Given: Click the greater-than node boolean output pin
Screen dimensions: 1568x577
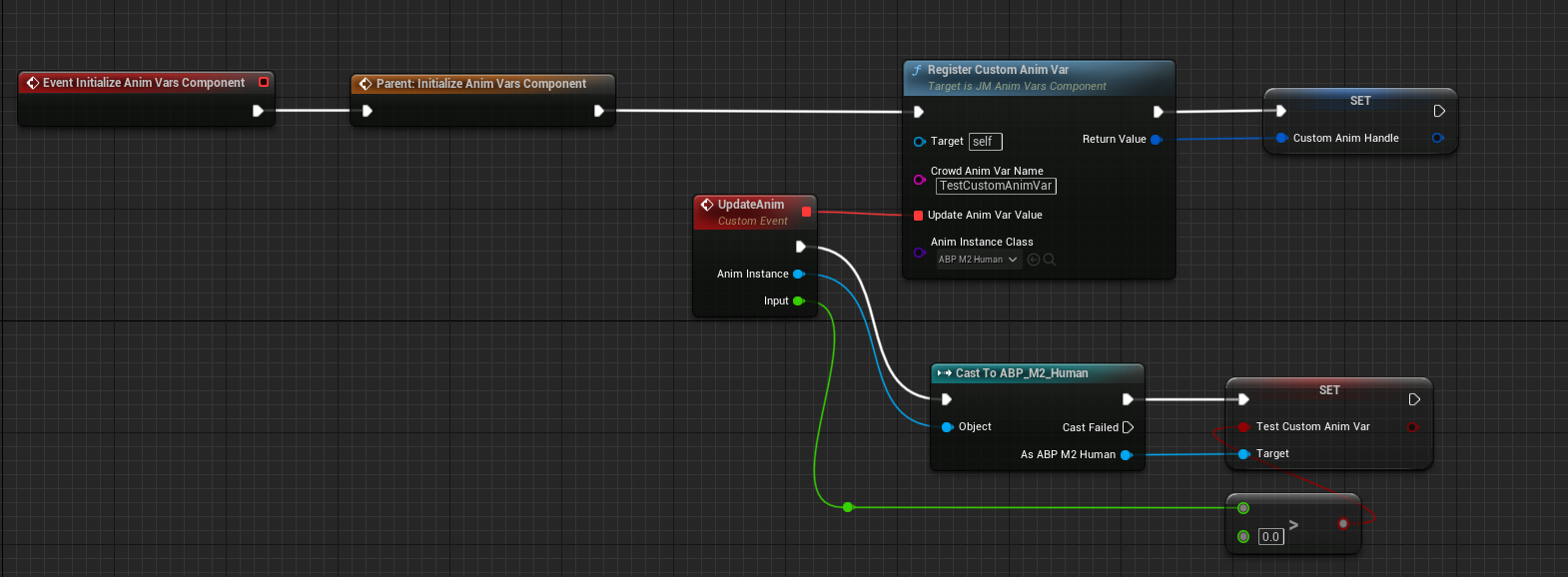Looking at the screenshot, I should [1343, 523].
